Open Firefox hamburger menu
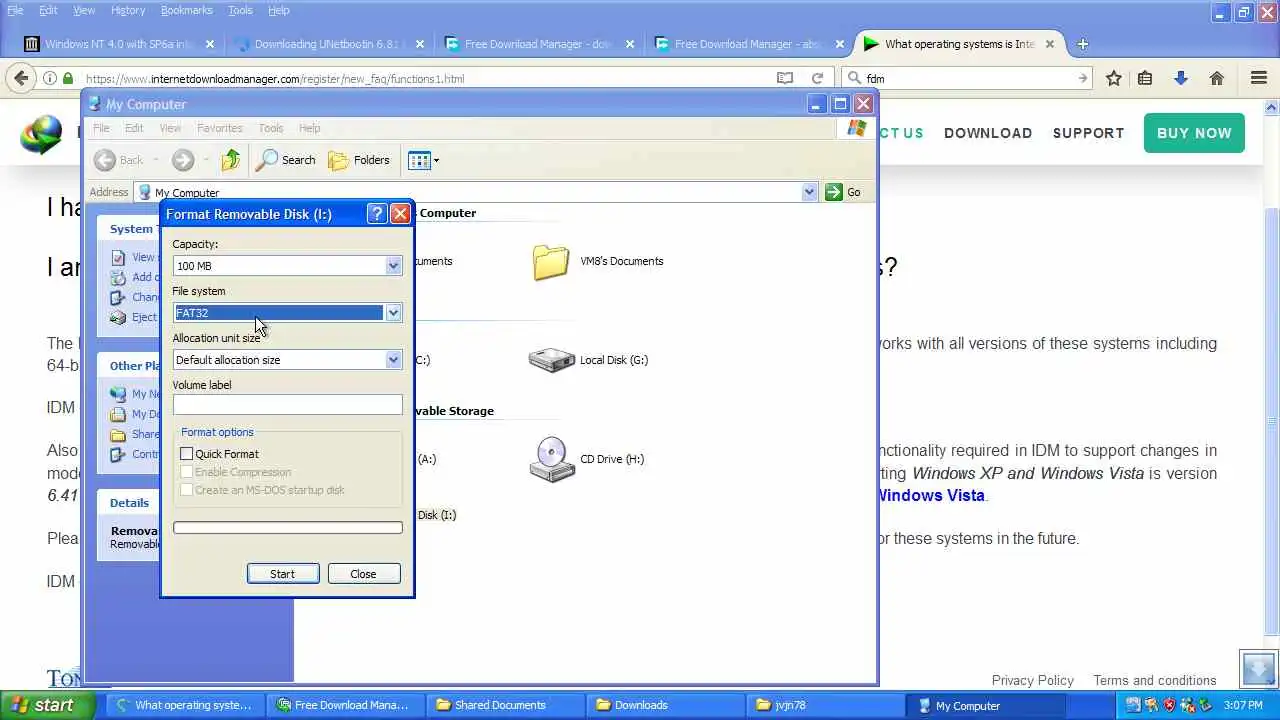 tap(1259, 78)
